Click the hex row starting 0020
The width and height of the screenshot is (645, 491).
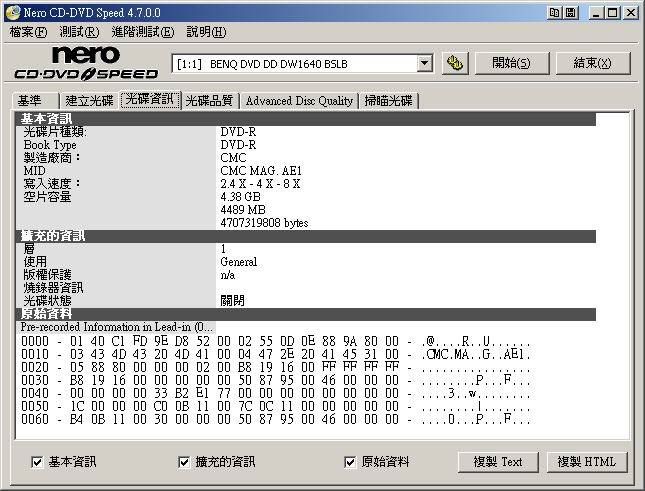point(276,367)
